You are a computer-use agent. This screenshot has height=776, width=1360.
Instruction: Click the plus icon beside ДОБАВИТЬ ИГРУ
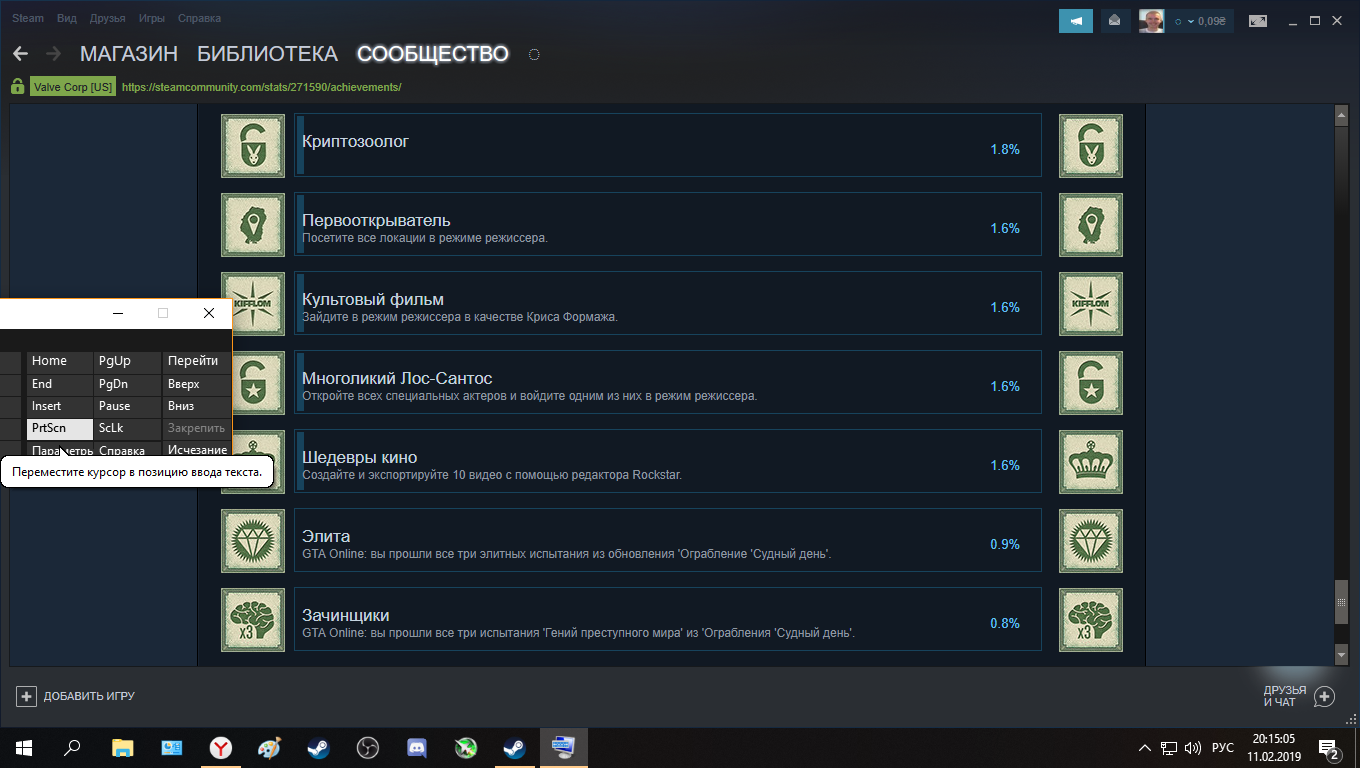coord(26,696)
